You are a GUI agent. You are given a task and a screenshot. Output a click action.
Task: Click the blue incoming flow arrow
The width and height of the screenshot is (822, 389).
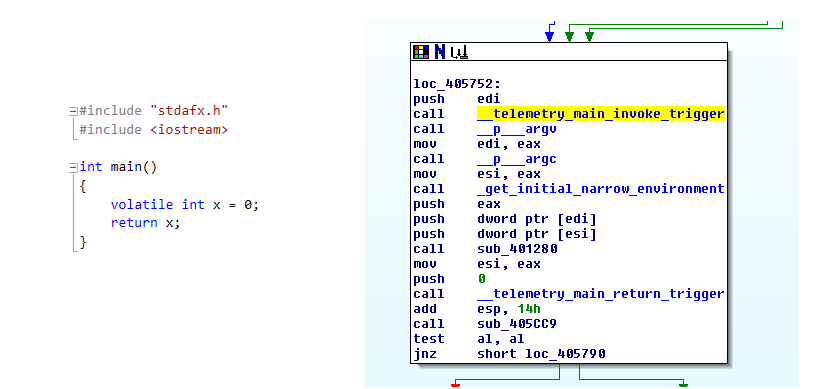click(549, 35)
